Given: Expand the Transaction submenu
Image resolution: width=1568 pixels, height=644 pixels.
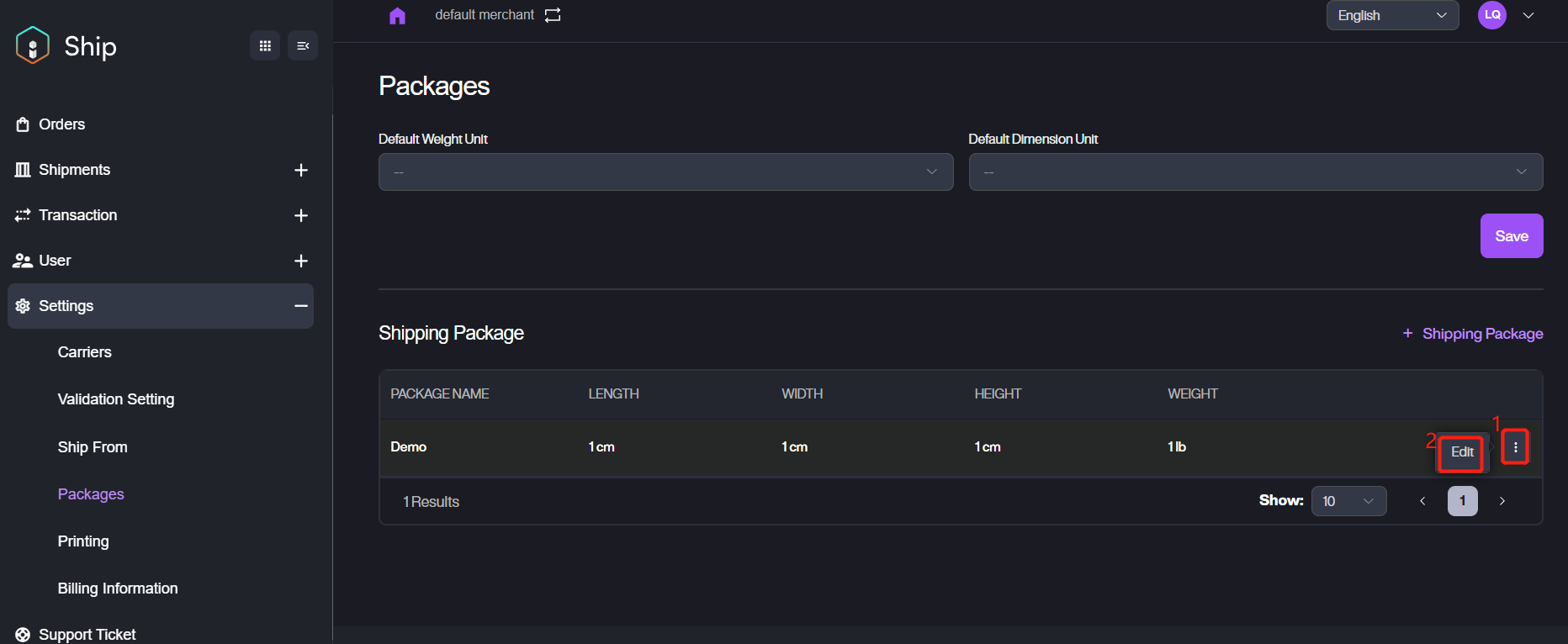Looking at the screenshot, I should pyautogui.click(x=301, y=215).
